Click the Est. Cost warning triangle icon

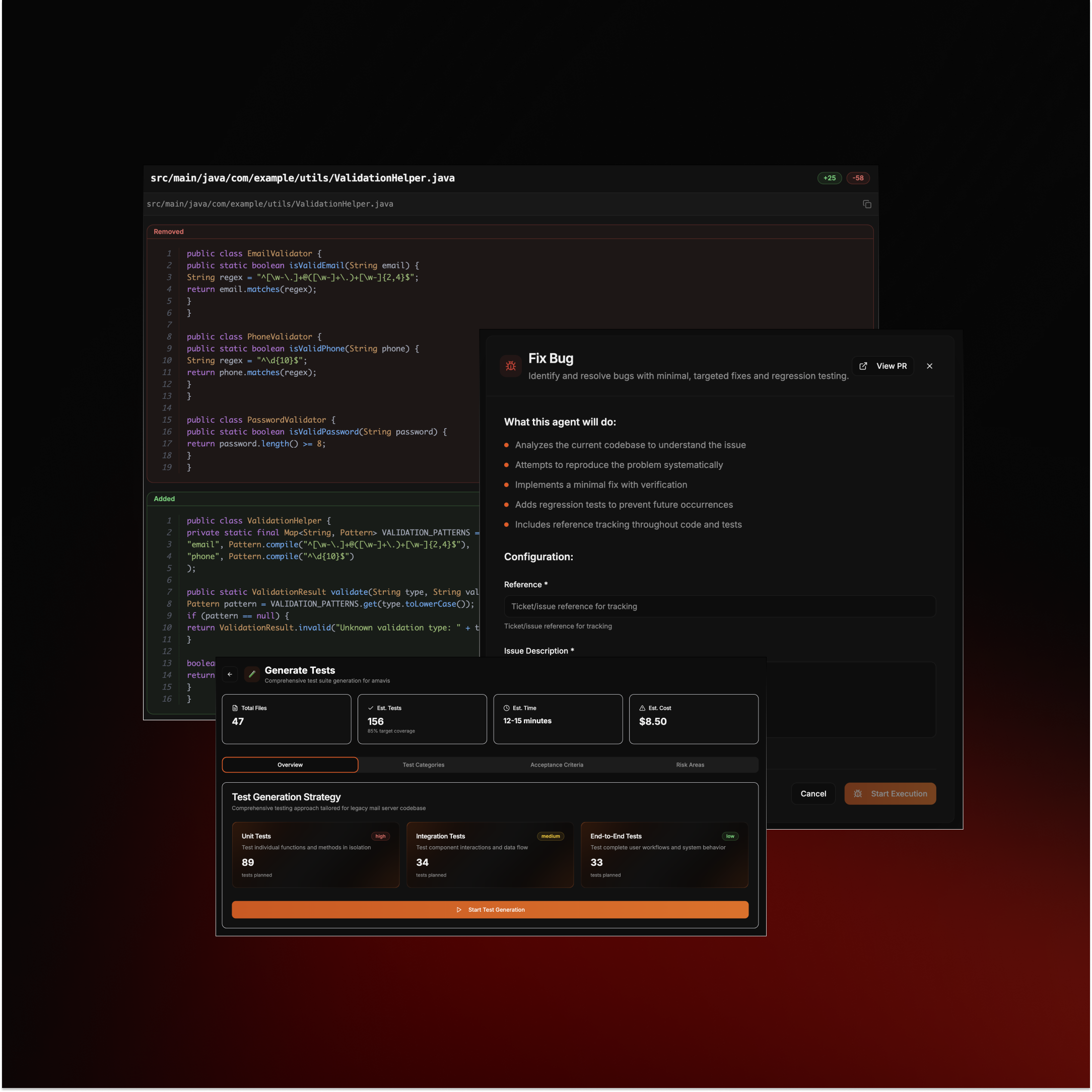(642, 708)
